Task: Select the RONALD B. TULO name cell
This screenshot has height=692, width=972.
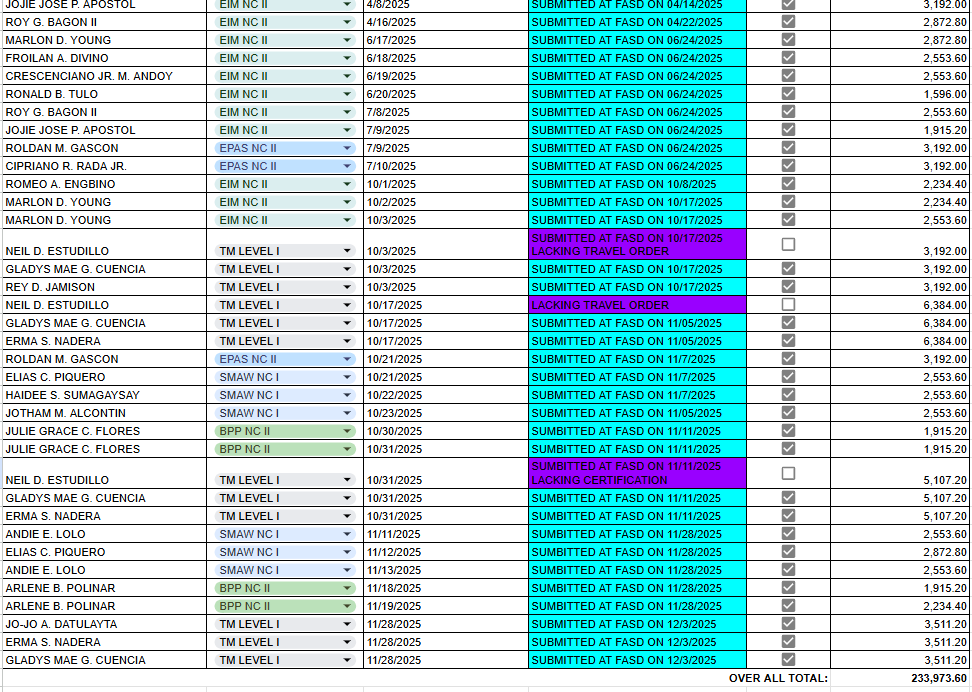Action: pos(105,94)
